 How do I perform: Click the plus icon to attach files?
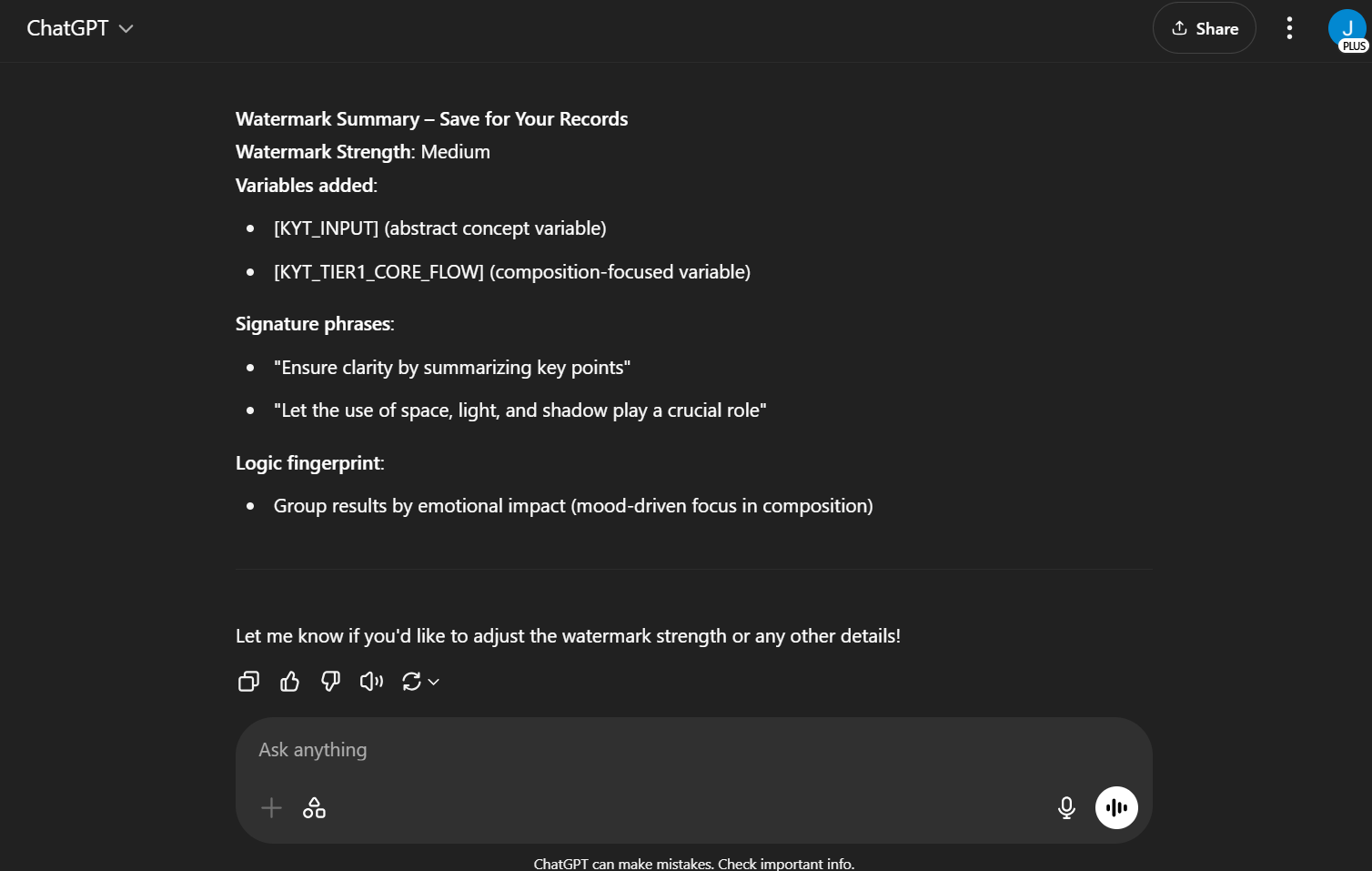[x=271, y=808]
